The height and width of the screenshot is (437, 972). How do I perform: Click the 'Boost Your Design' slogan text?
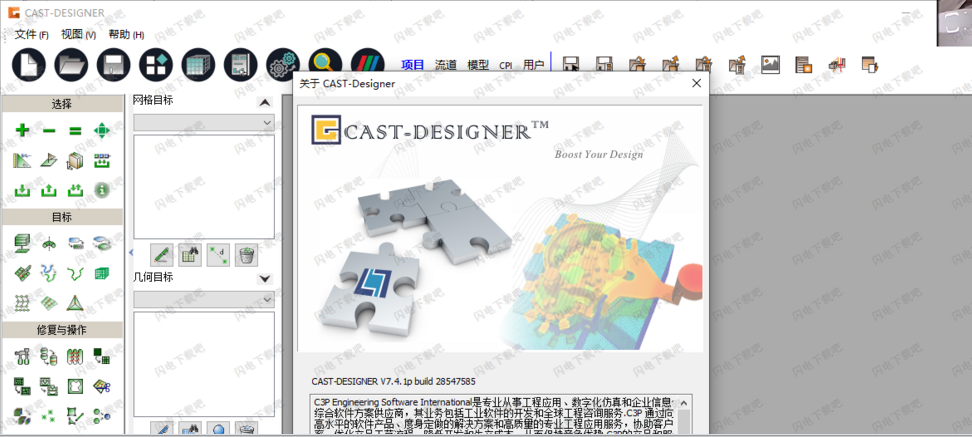599,154
